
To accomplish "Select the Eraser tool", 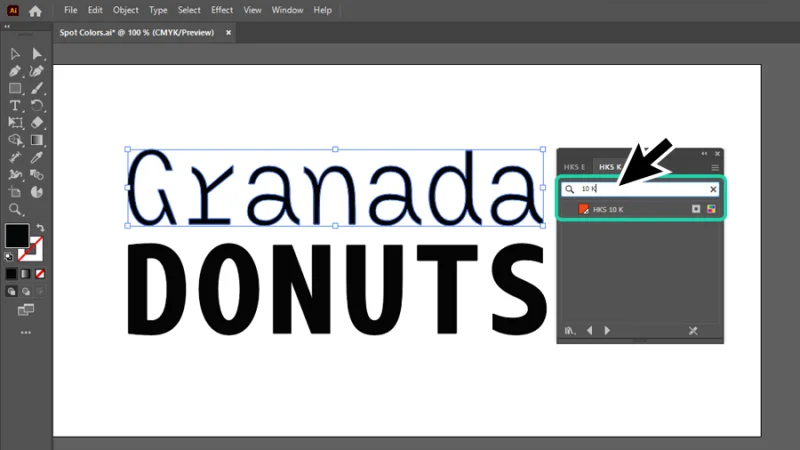I will (x=36, y=122).
